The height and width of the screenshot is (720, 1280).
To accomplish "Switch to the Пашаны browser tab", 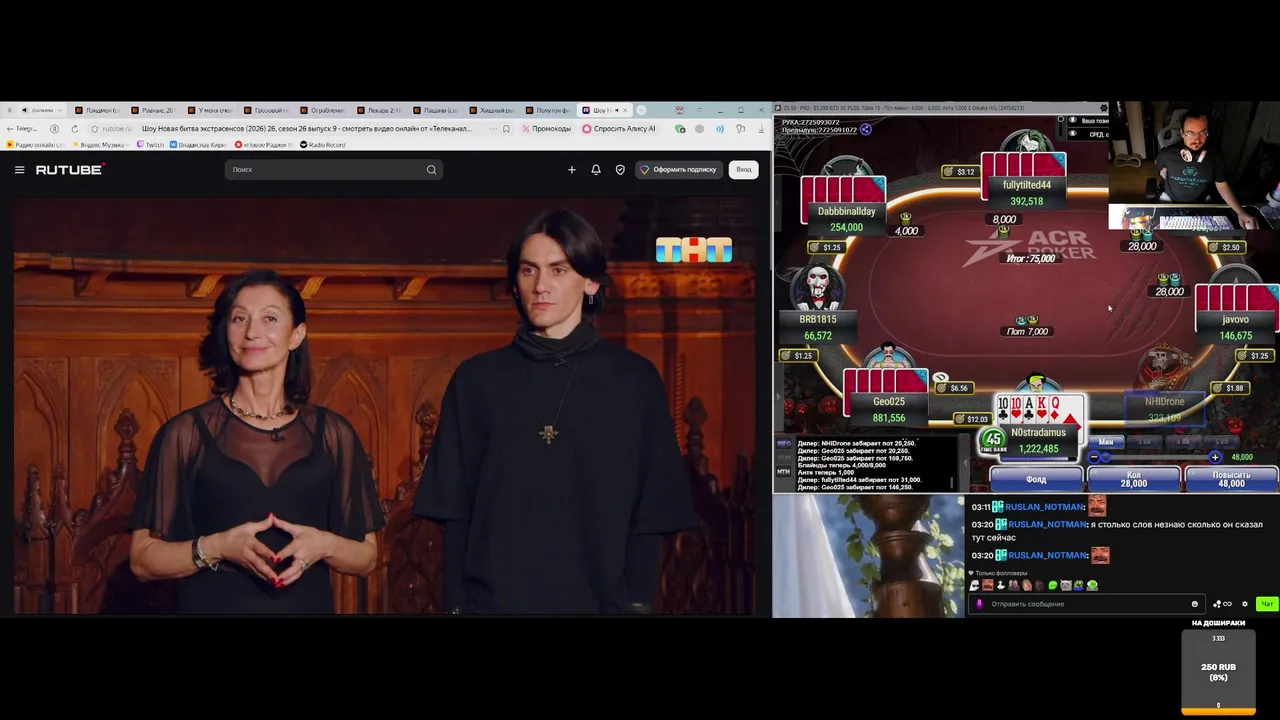I will click(x=437, y=110).
